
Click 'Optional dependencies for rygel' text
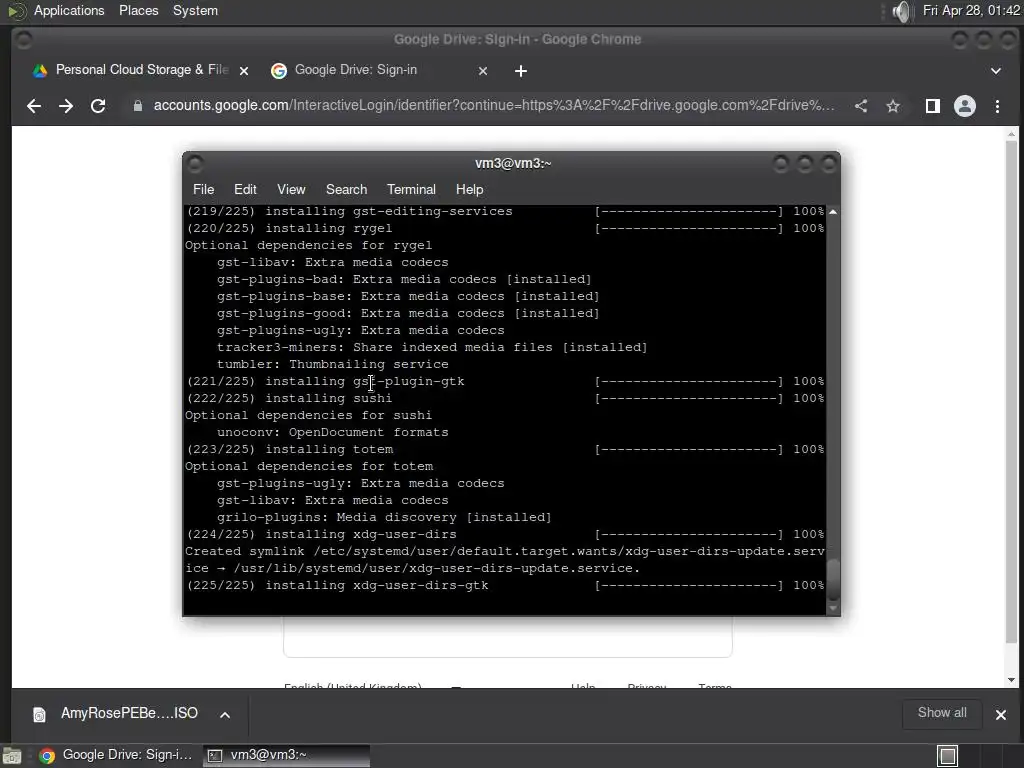[x=308, y=246]
